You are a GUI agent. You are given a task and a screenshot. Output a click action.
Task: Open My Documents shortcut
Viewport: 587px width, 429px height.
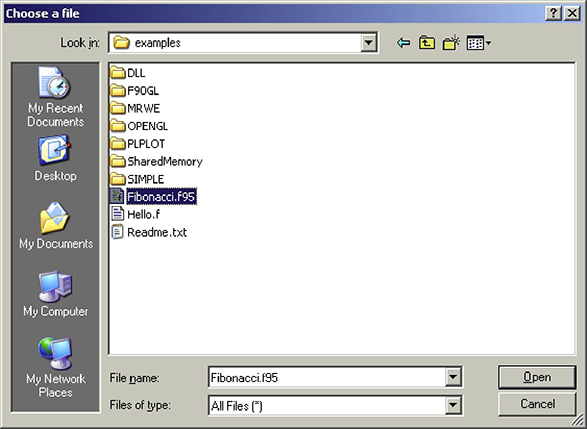56,226
